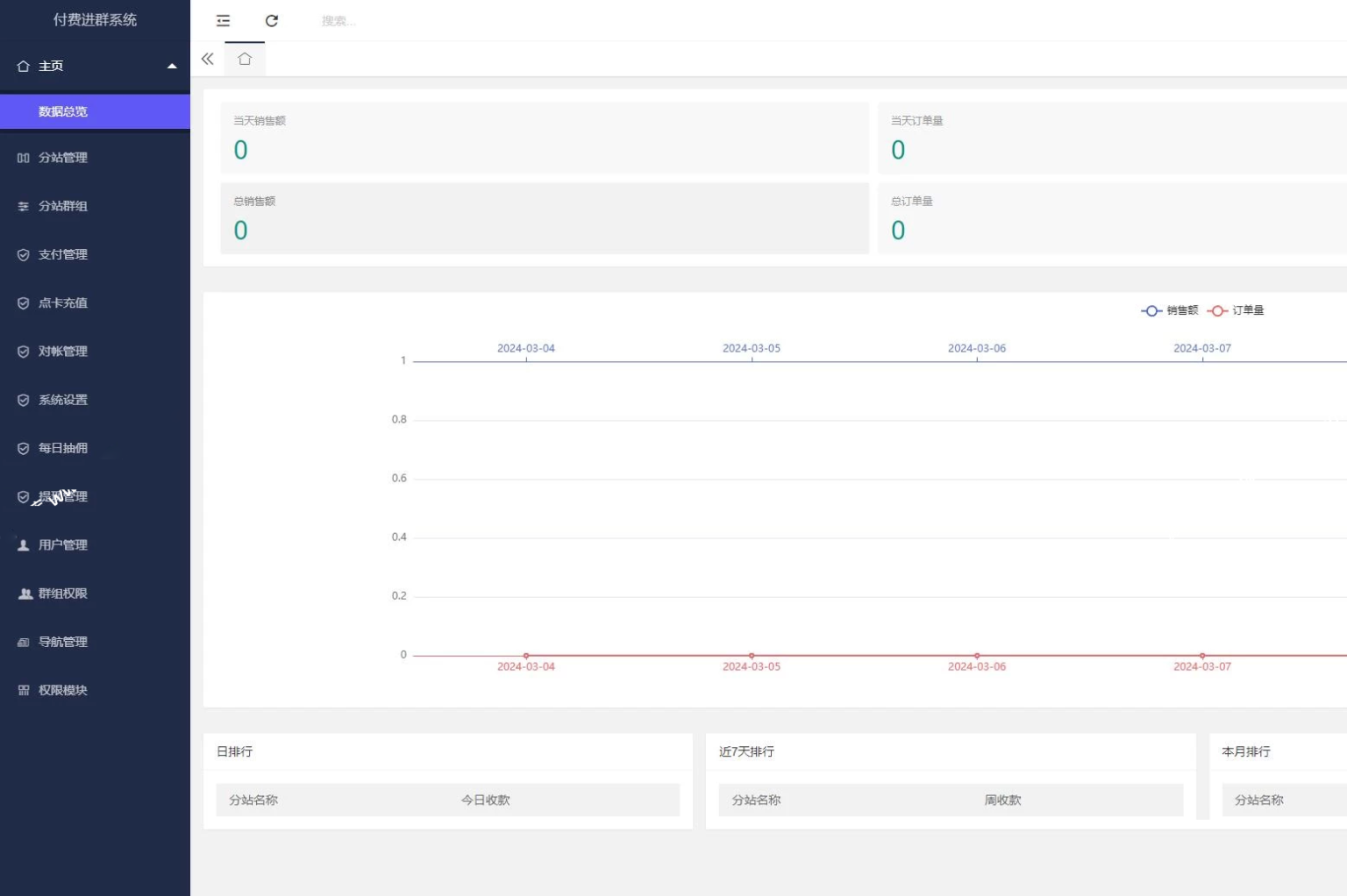Open the home tab with the house icon
The image size is (1347, 896).
[245, 59]
